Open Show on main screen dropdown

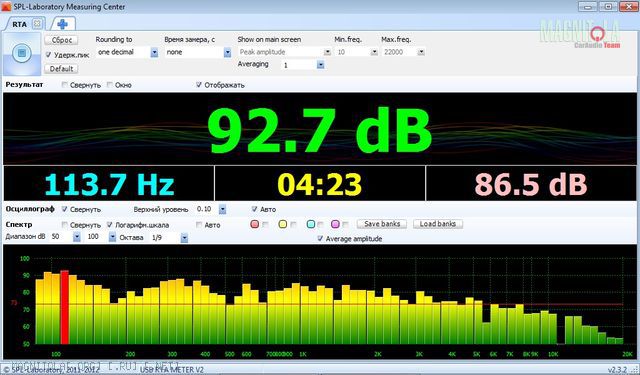tap(327, 52)
